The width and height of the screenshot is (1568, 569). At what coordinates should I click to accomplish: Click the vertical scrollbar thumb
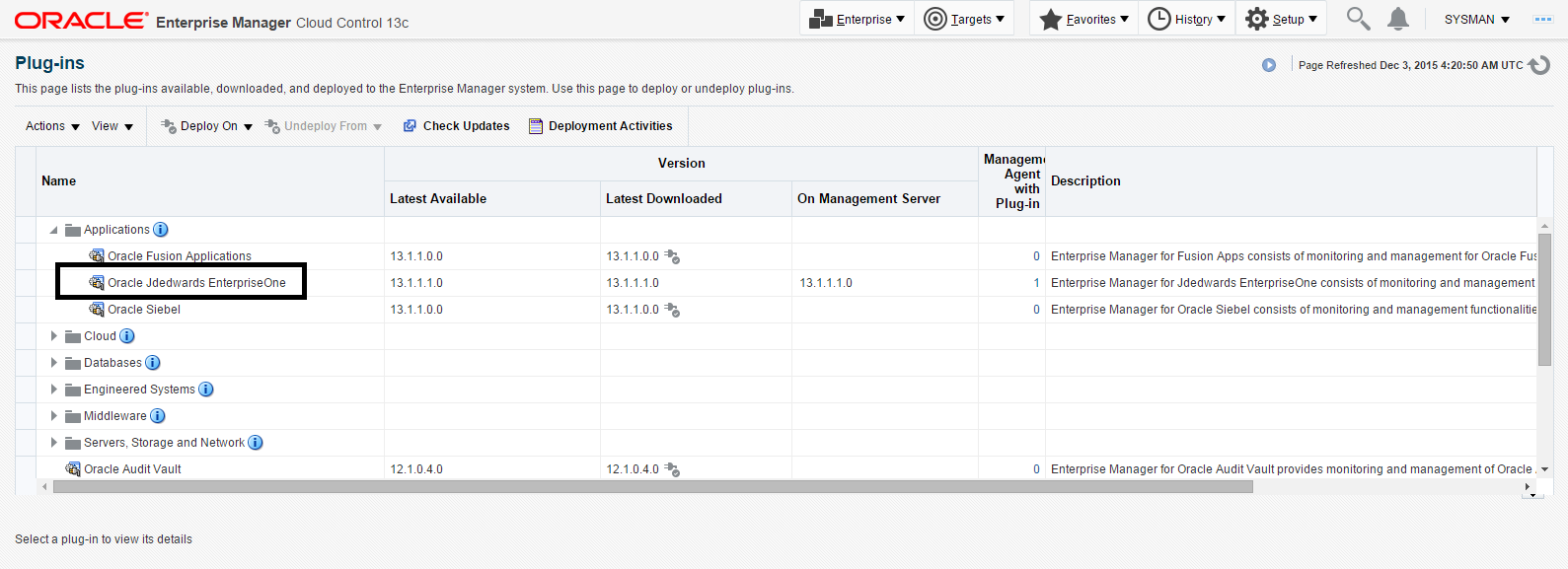click(1545, 300)
